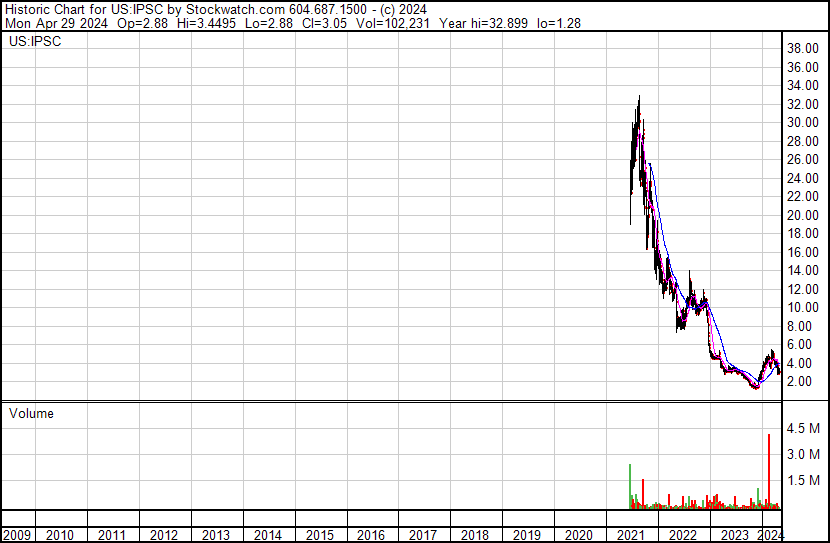Click the tallest red volume spike bar
Viewport: 830px width, 543px height.
(768, 470)
